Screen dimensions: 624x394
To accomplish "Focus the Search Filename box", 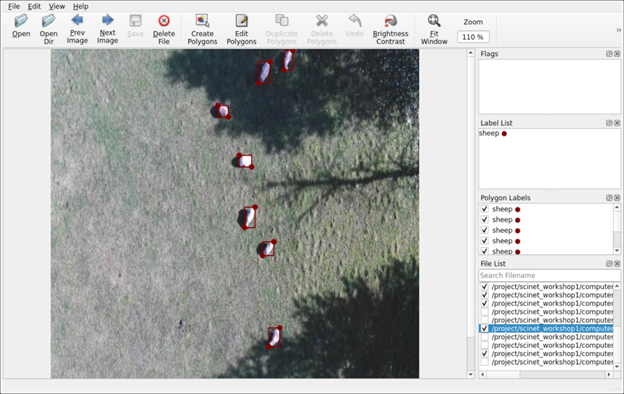I will [x=549, y=275].
